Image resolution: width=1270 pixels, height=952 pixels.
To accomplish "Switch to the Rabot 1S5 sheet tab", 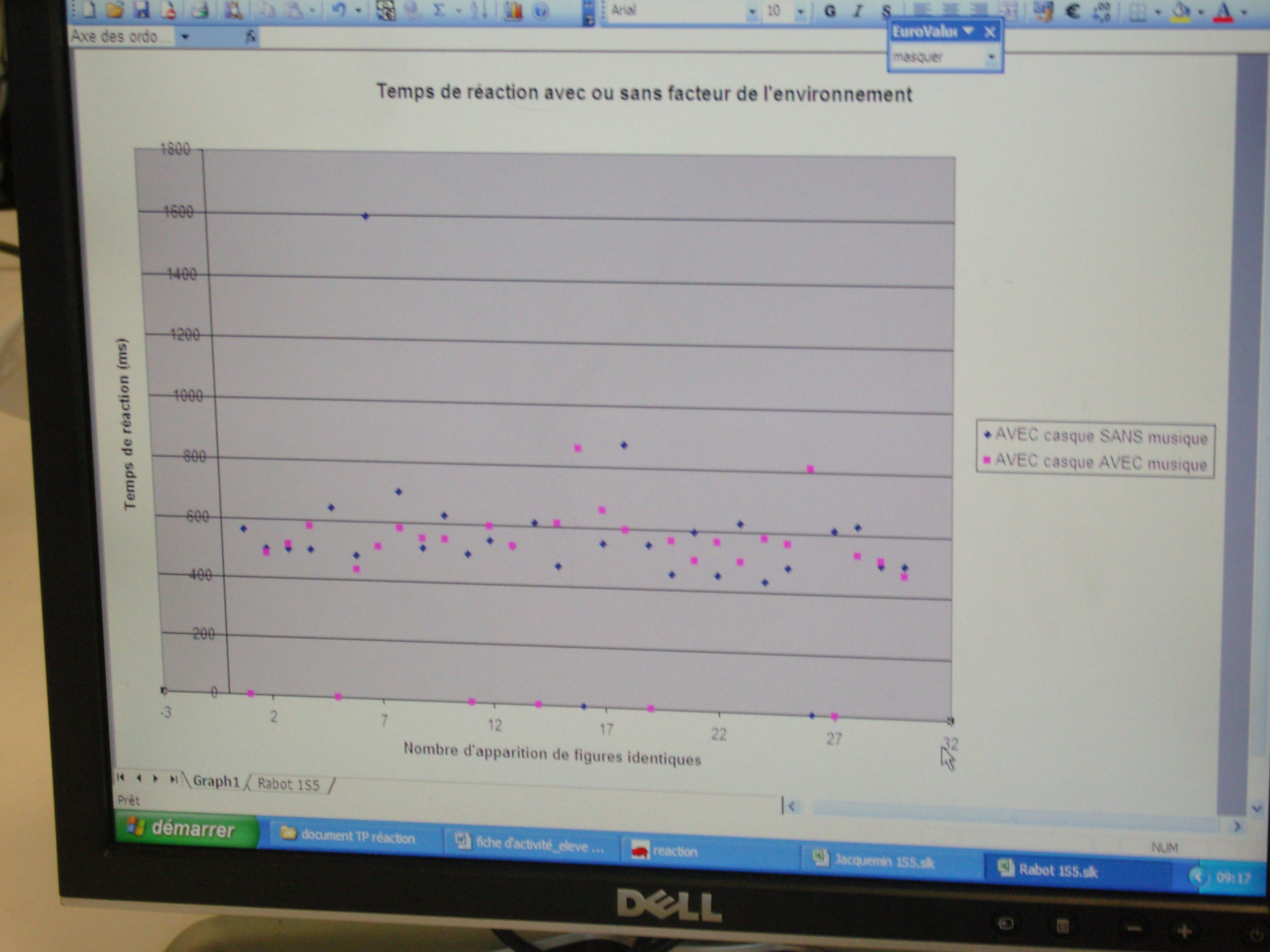I will 288,784.
